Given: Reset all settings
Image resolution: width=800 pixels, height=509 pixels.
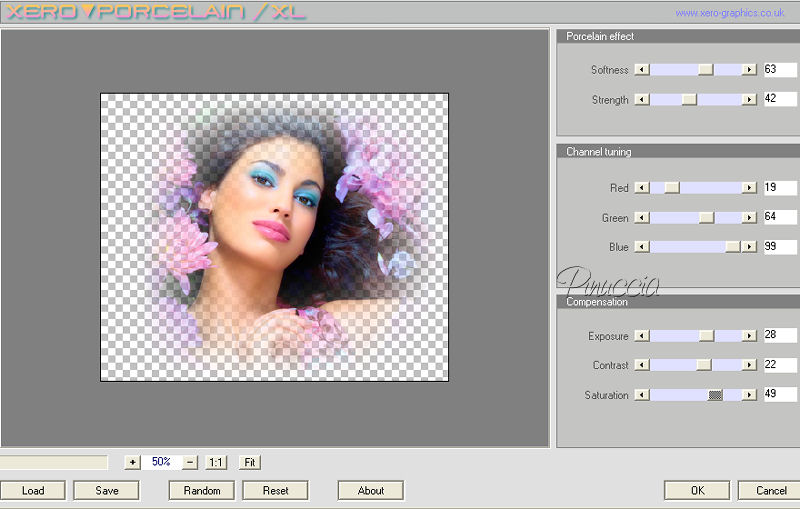Looking at the screenshot, I should coord(276,491).
